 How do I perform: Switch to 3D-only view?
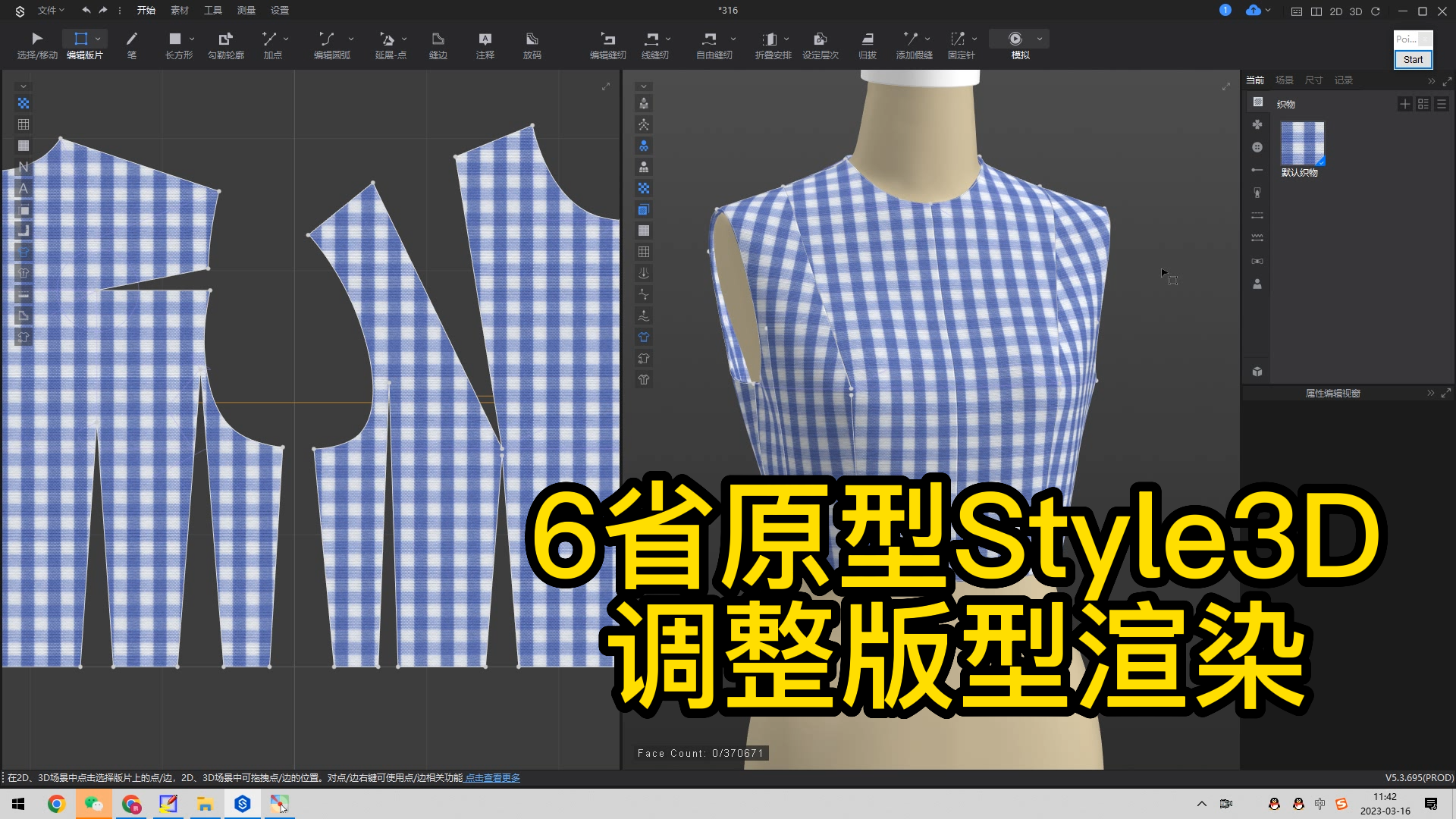[x=1356, y=11]
